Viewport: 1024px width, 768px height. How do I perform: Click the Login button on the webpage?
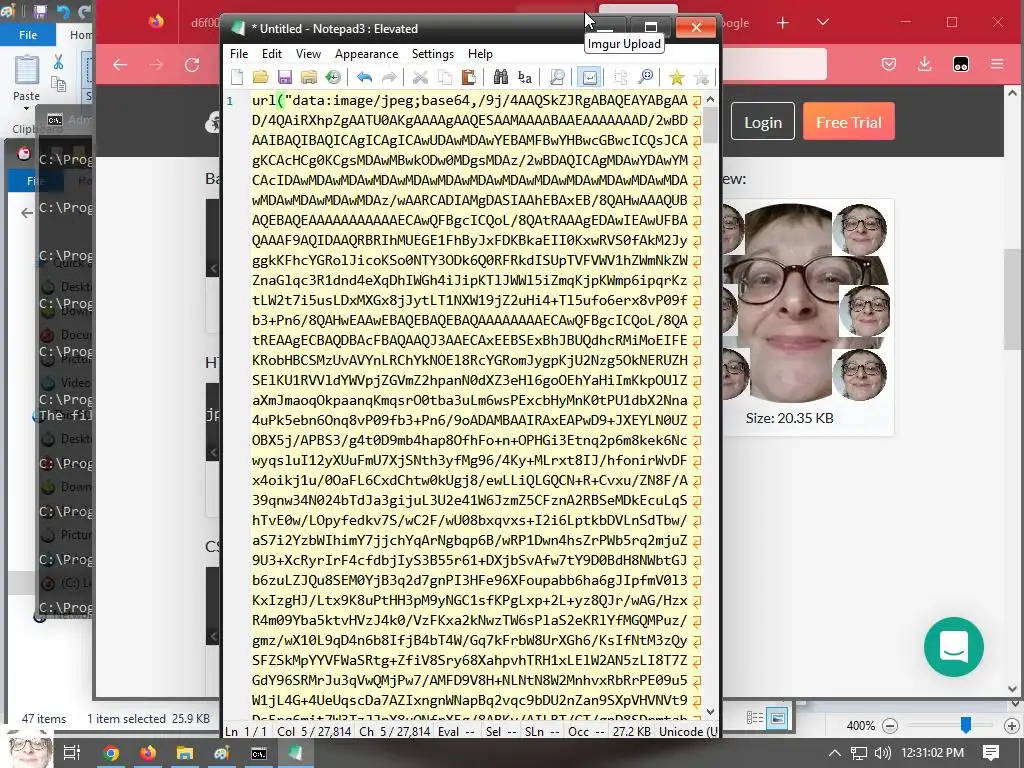763,121
